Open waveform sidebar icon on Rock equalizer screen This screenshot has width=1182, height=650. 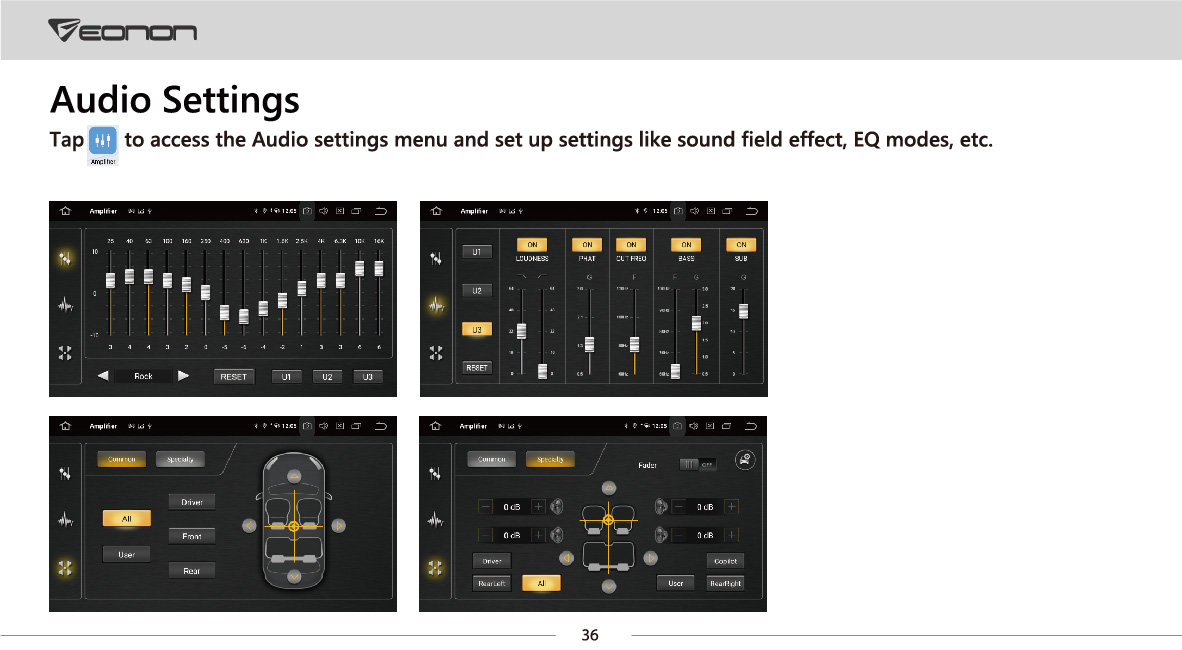click(66, 305)
